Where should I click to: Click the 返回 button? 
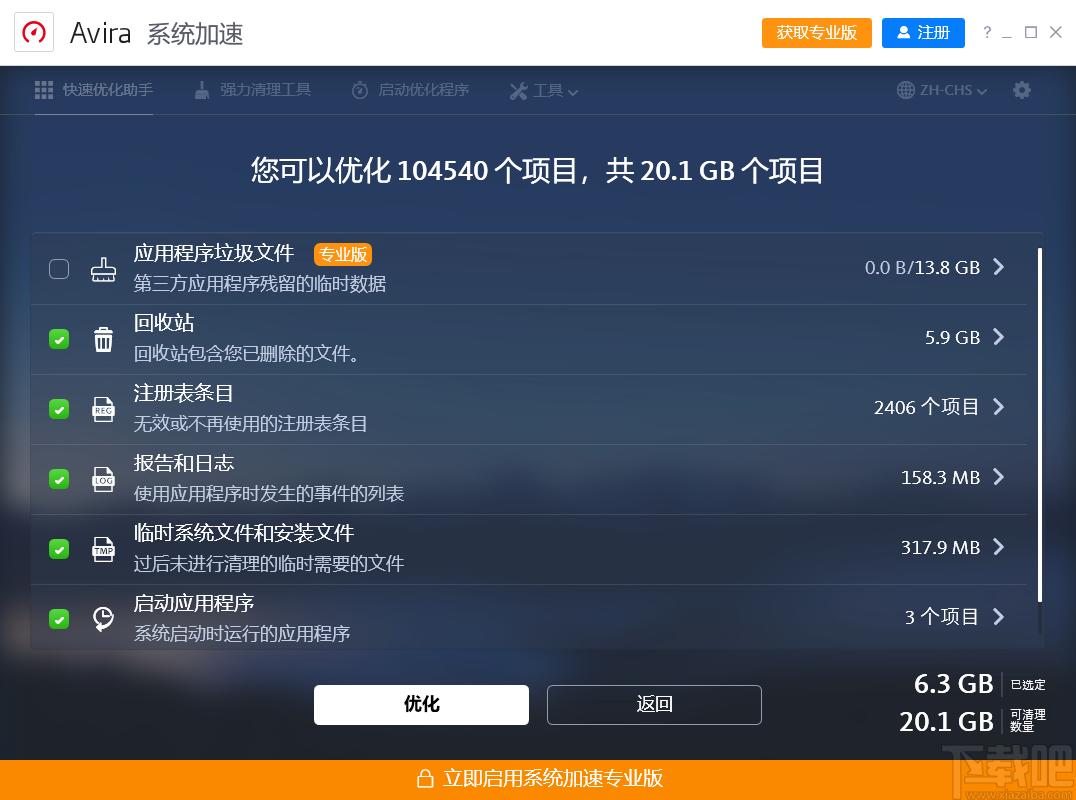(654, 705)
